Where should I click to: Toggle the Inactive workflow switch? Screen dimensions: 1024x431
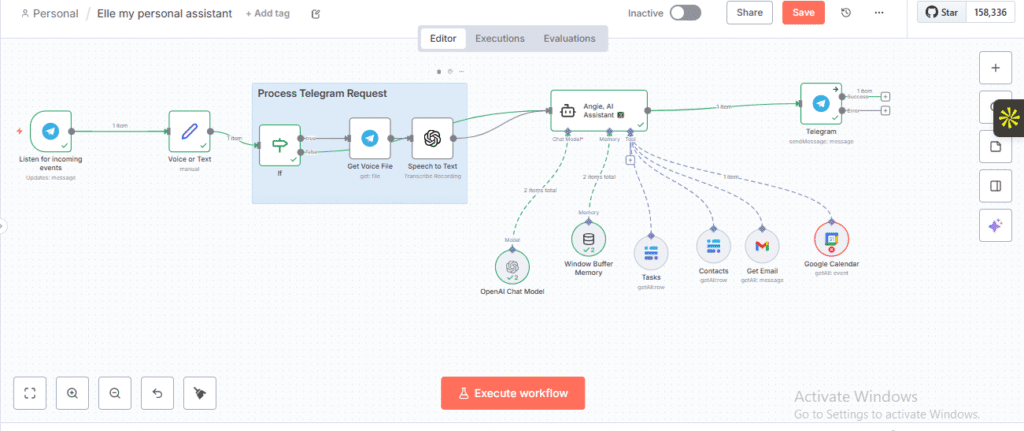685,13
